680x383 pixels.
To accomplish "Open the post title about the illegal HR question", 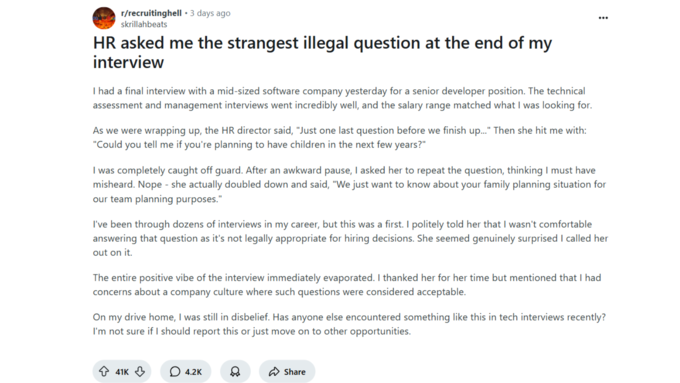I will [x=322, y=52].
